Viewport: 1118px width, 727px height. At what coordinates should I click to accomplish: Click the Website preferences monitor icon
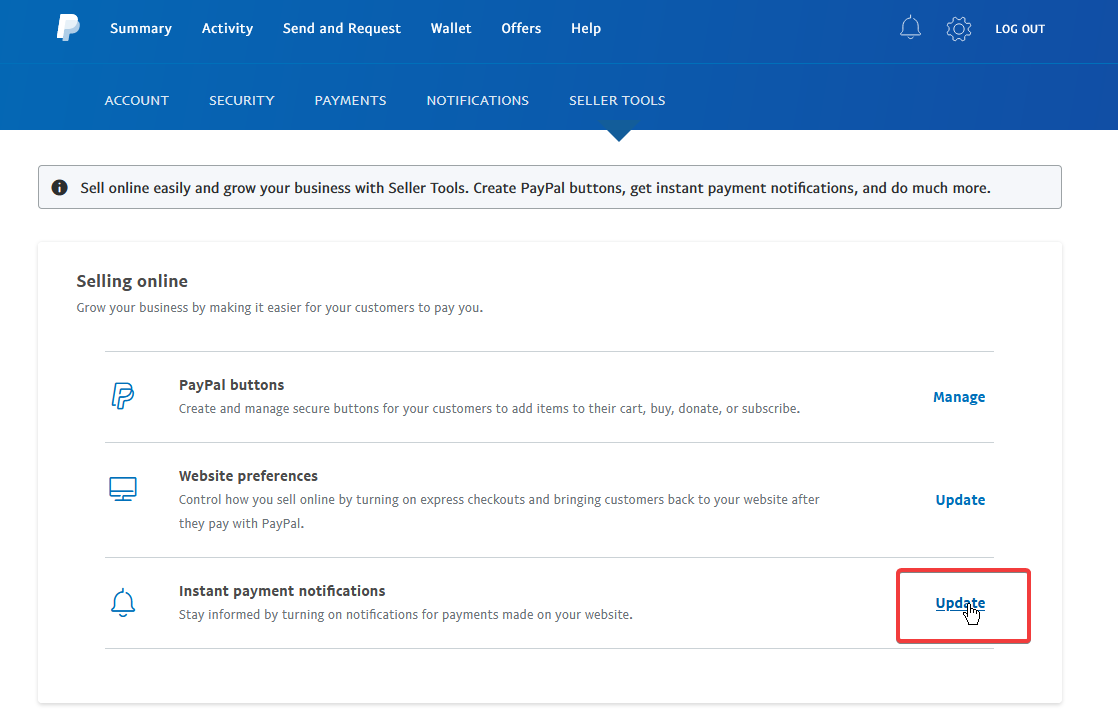(122, 489)
